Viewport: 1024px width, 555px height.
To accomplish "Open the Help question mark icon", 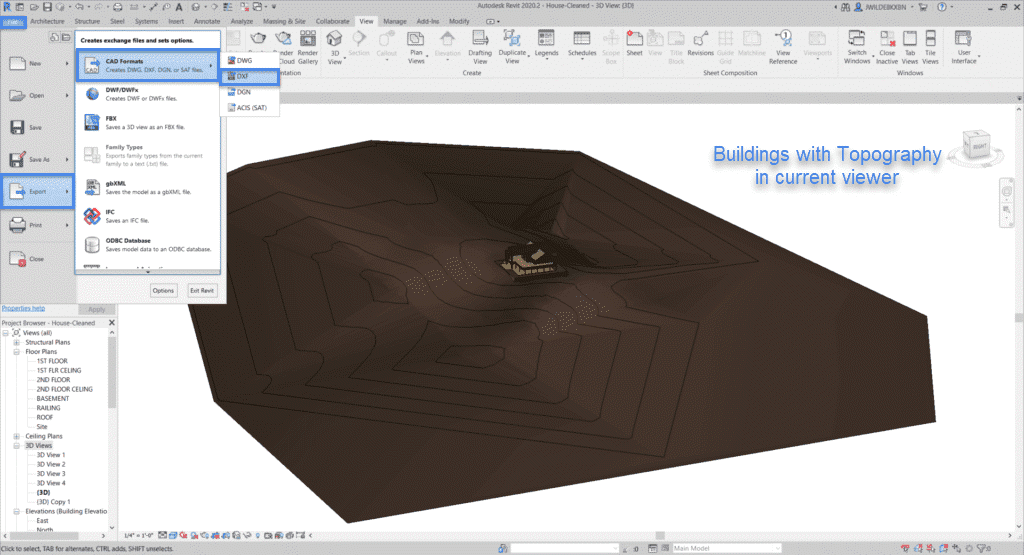I will [942, 7].
